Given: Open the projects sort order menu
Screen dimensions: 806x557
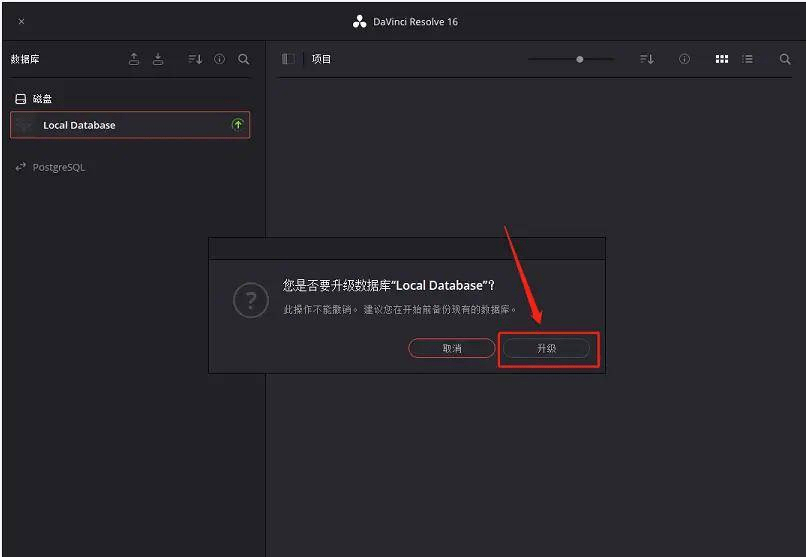Looking at the screenshot, I should pyautogui.click(x=647, y=59).
